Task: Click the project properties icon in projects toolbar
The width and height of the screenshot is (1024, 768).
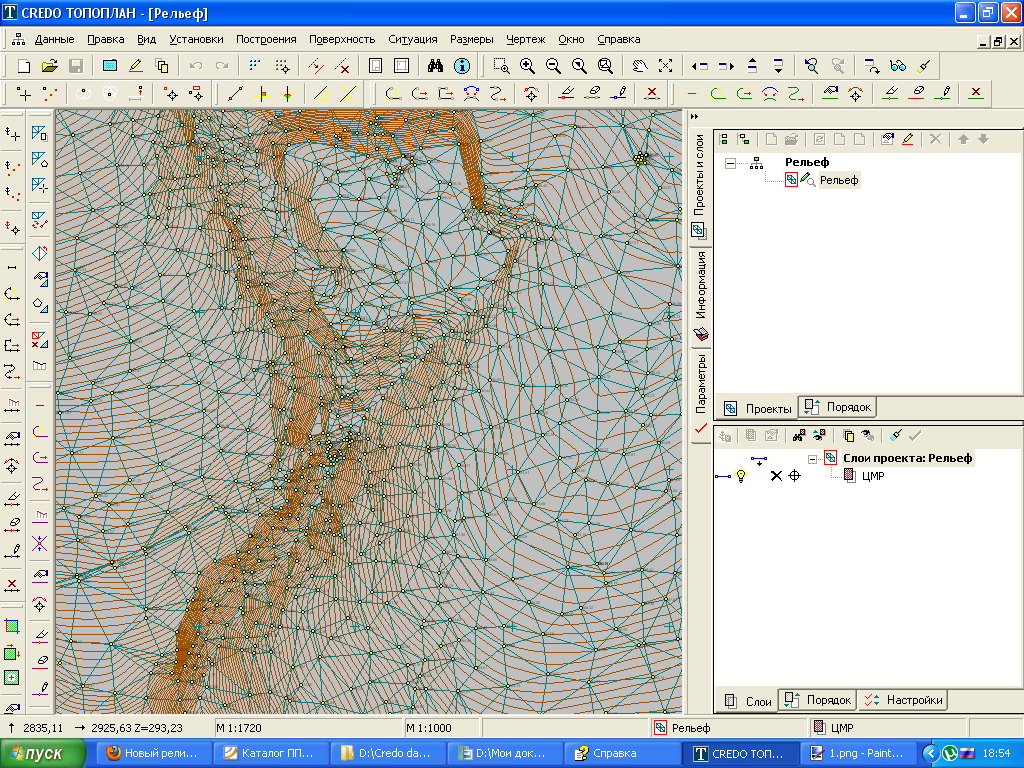Action: tap(887, 139)
